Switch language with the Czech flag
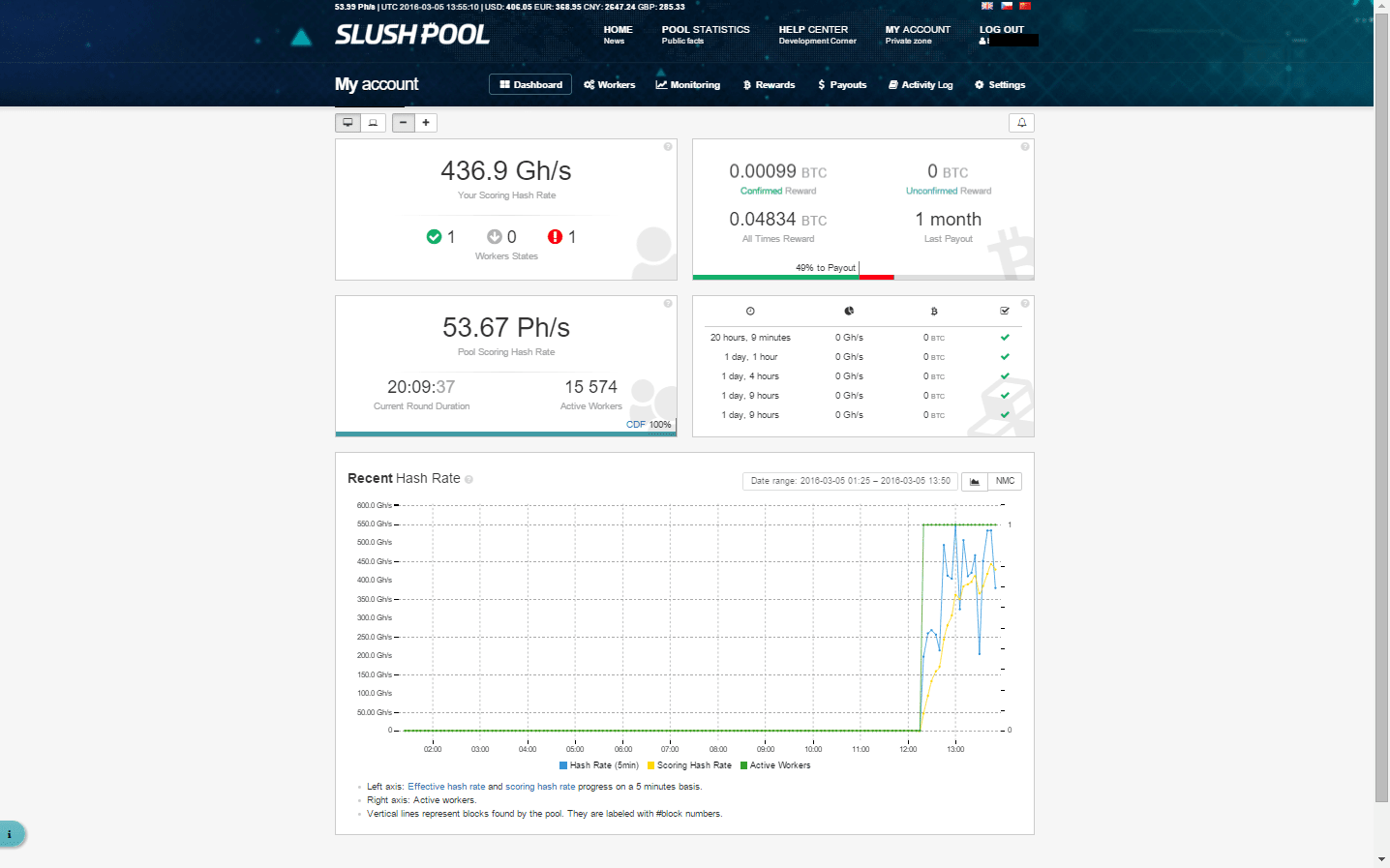1390x868 pixels. (x=1007, y=6)
